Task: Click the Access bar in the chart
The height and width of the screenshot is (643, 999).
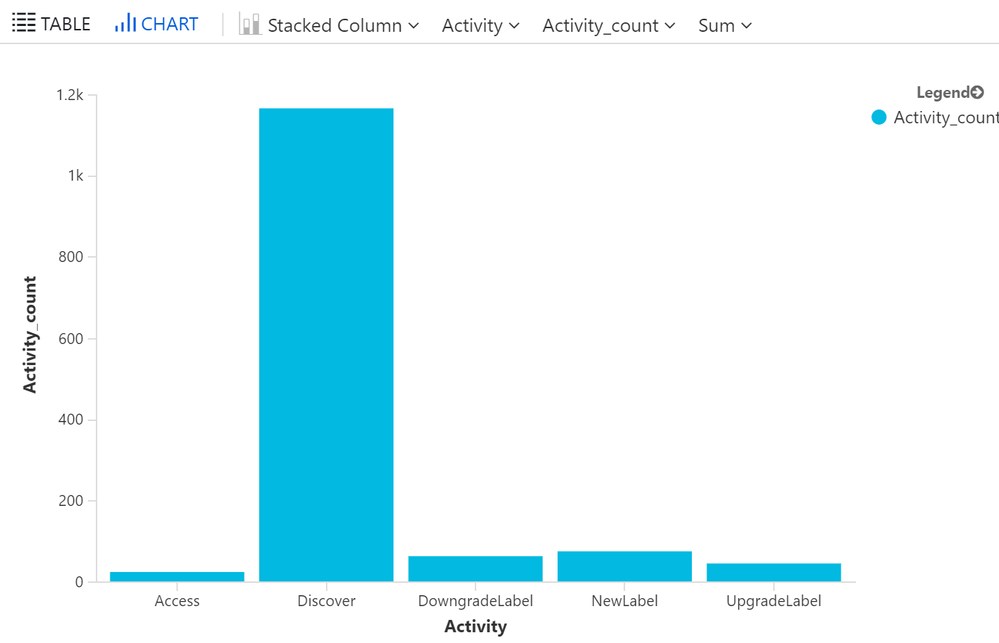Action: point(177,576)
